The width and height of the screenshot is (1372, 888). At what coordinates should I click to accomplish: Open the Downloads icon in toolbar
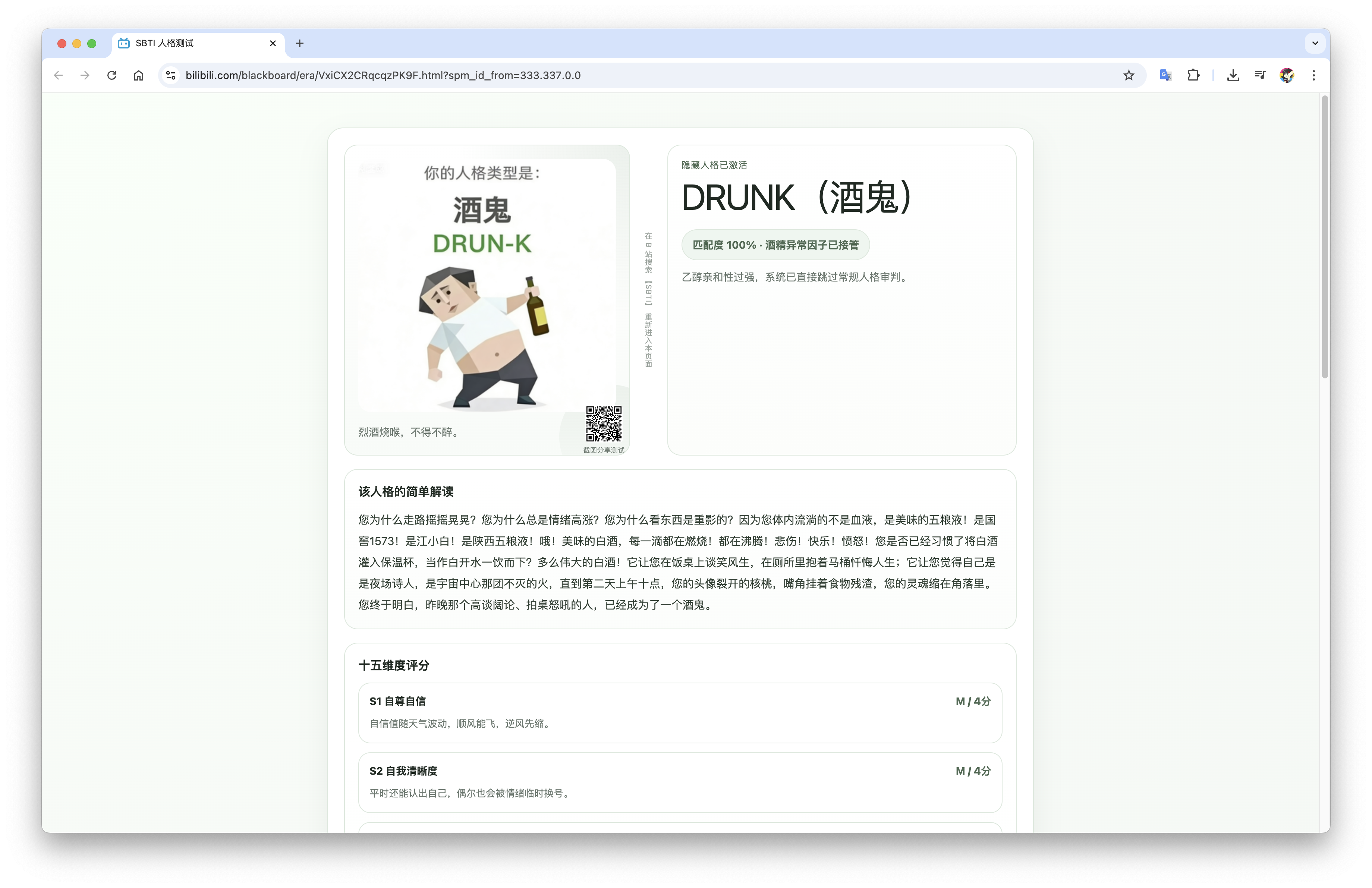[x=1233, y=75]
